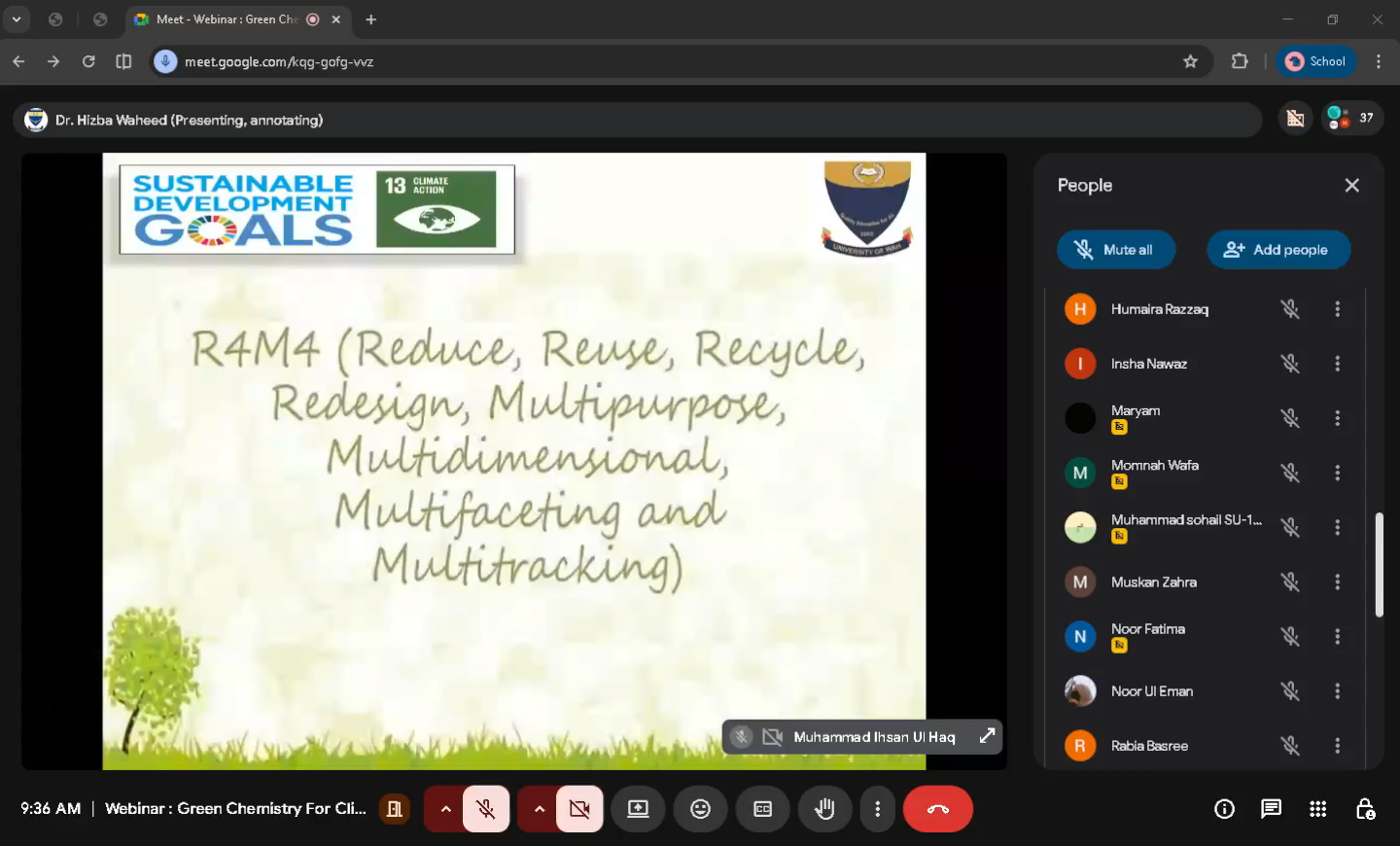
Task: Open the chat panel icon
Action: 1271,809
